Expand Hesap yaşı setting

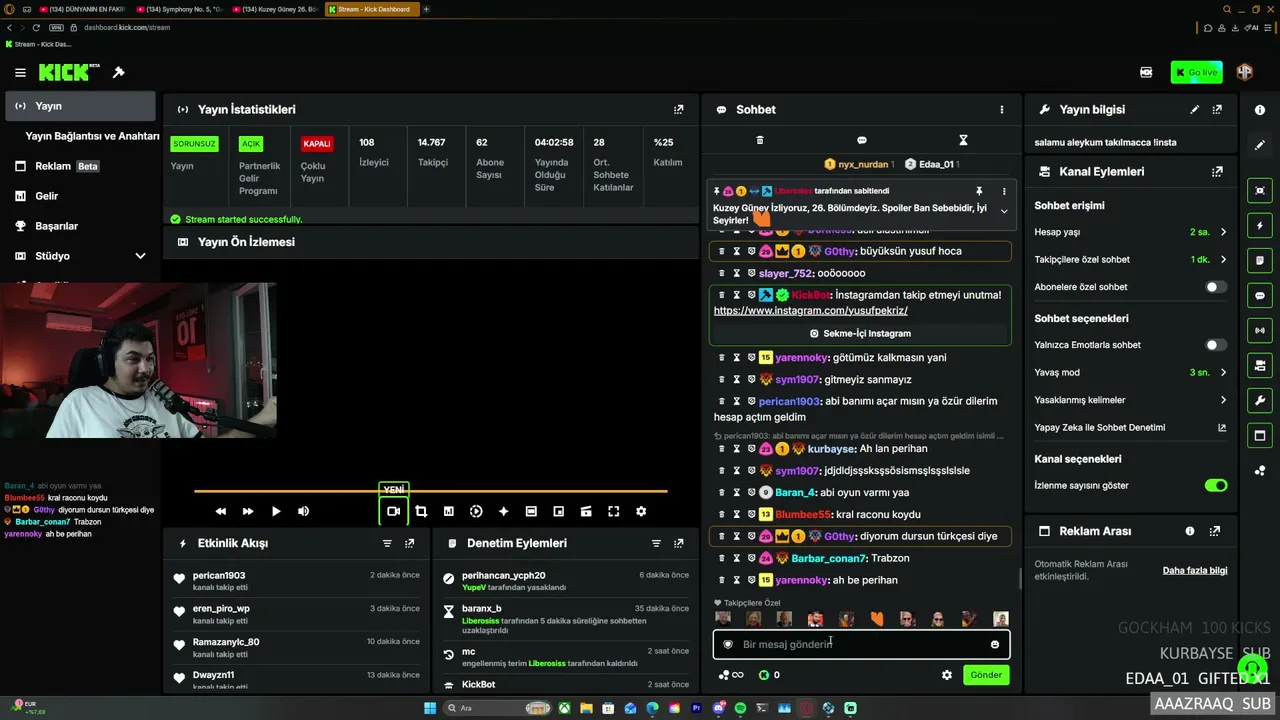[x=1223, y=232]
